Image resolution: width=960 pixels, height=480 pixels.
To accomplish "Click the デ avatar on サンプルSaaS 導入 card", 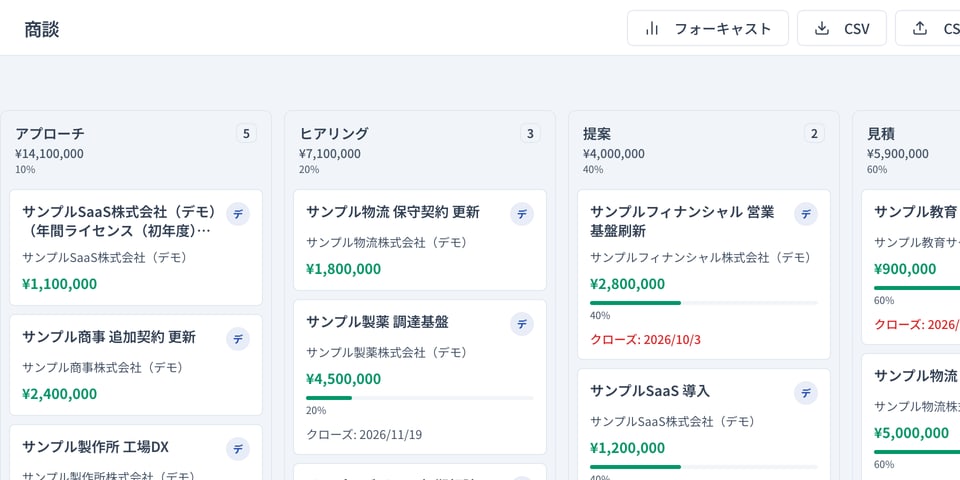I will click(x=806, y=393).
